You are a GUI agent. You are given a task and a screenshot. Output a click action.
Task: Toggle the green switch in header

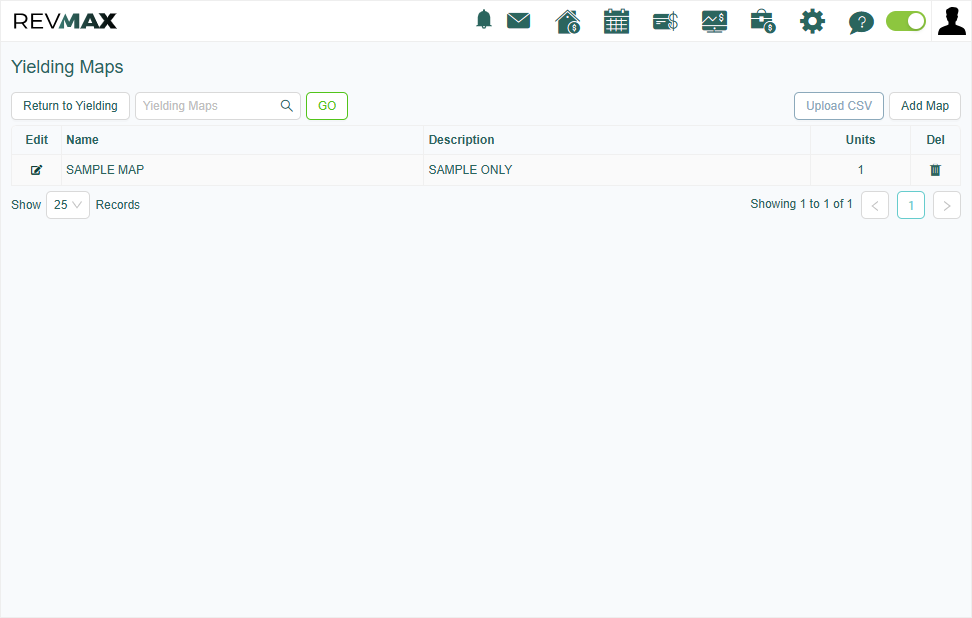pos(906,21)
